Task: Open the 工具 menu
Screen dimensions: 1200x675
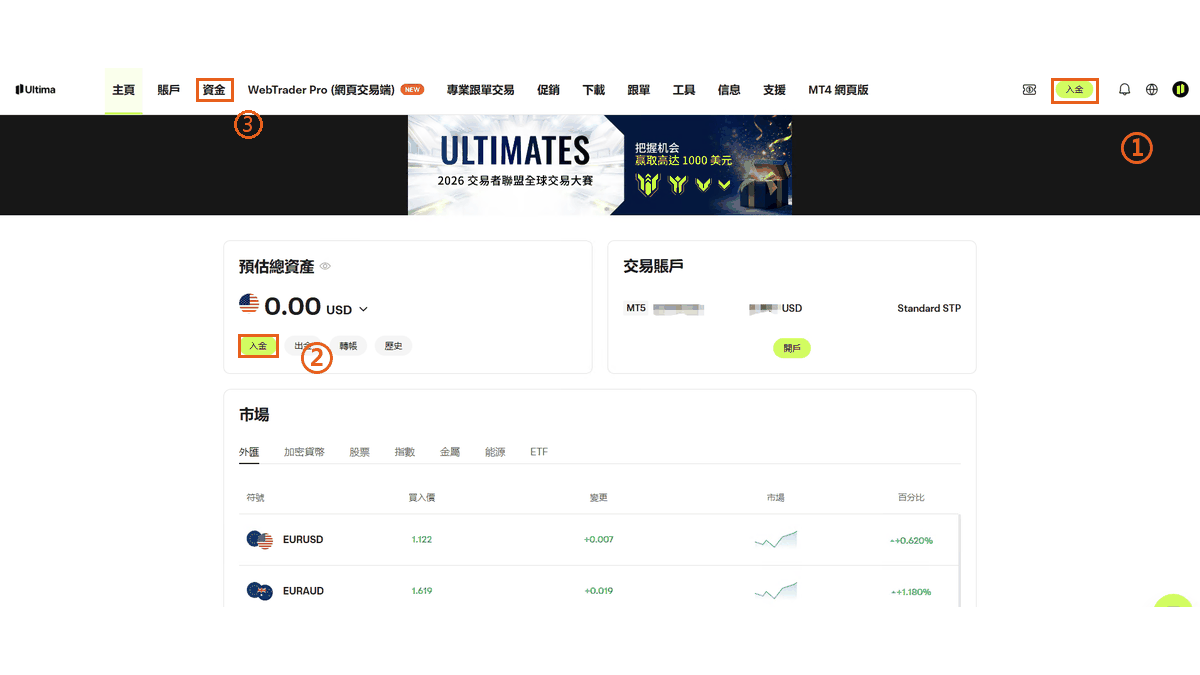Action: coord(684,90)
